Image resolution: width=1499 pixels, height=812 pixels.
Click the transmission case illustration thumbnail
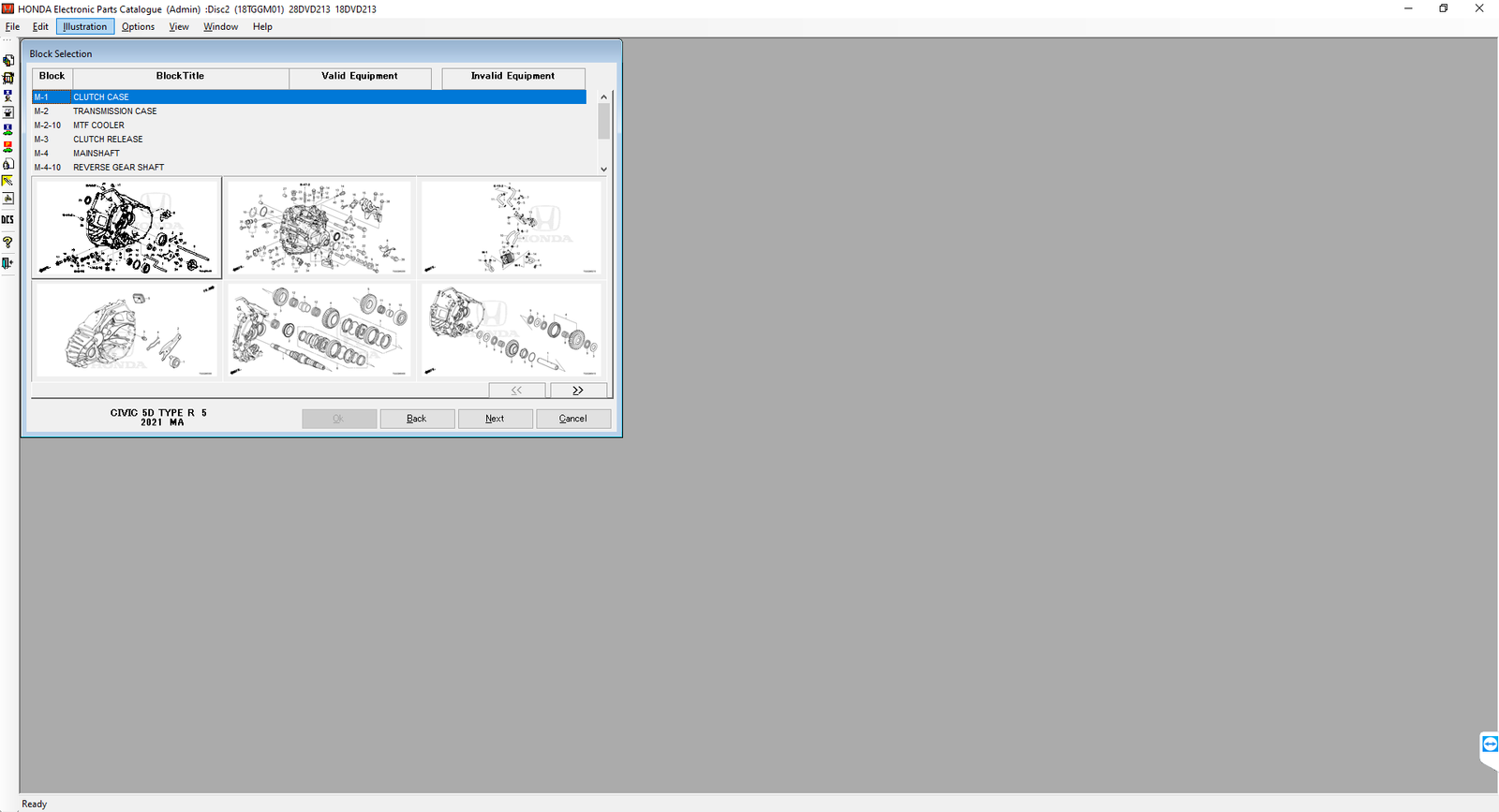pos(319,228)
